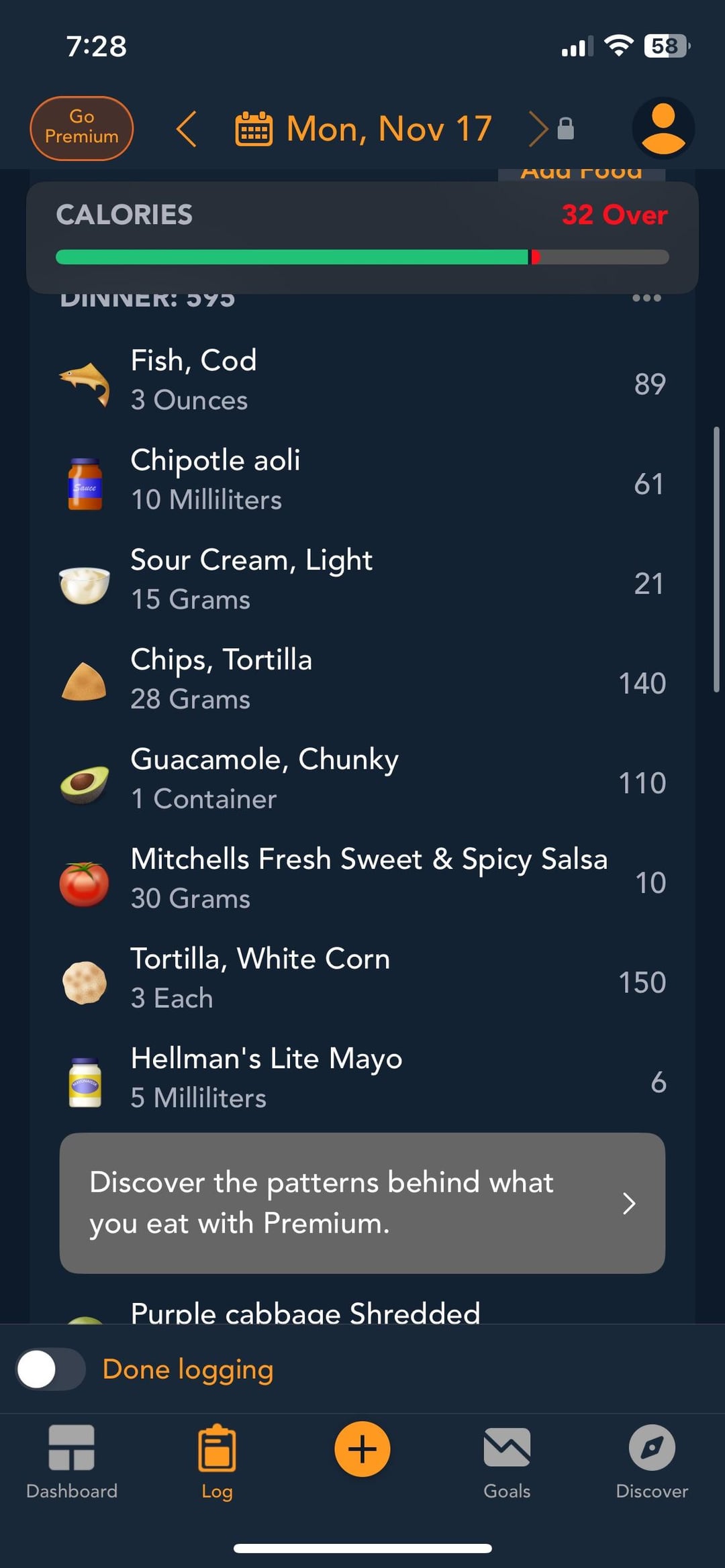The image size is (725, 1568).
Task: Tap the Guacamole avocado icon
Action: 85,783
